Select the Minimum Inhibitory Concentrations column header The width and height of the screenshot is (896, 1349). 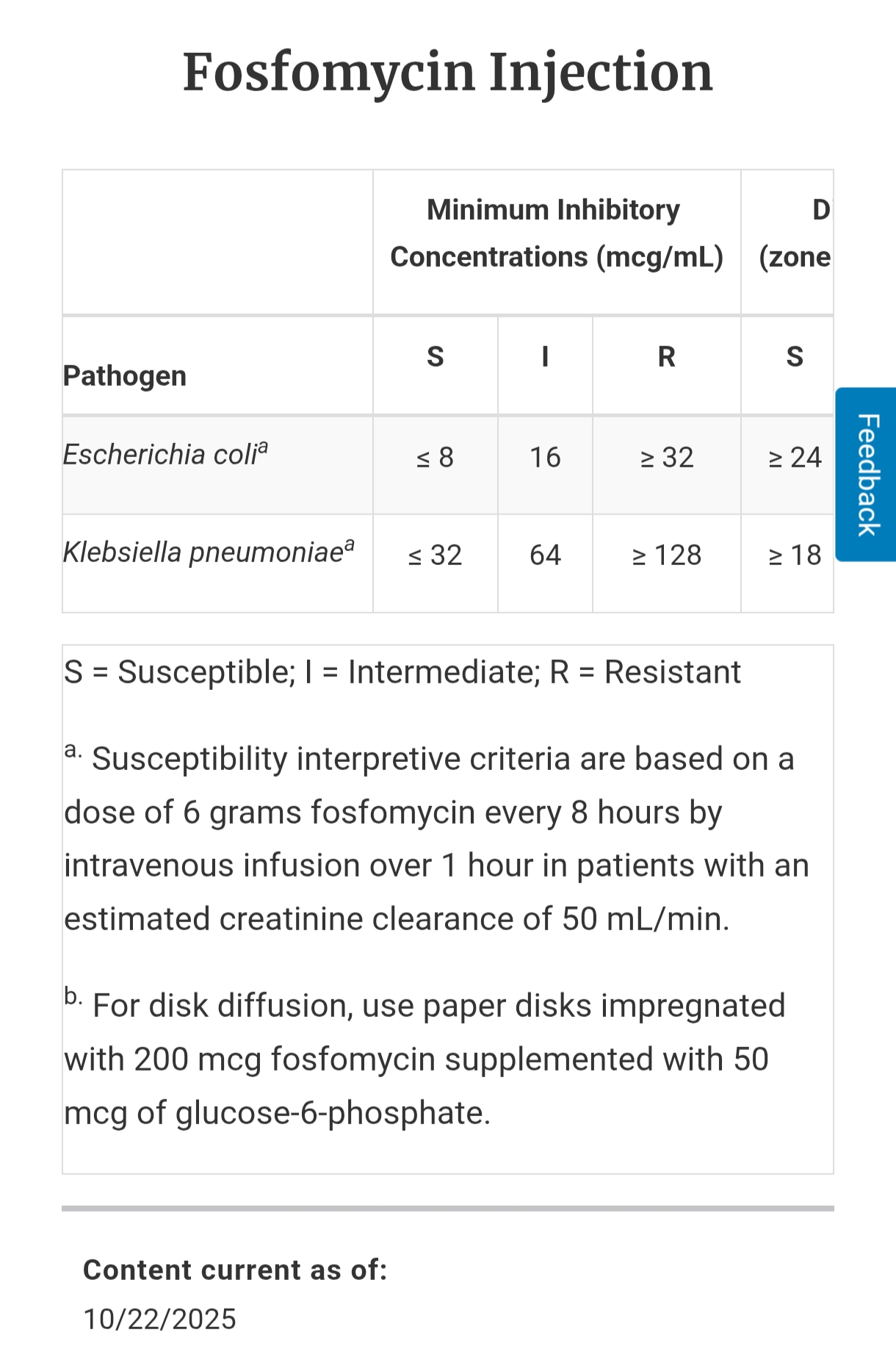(556, 234)
